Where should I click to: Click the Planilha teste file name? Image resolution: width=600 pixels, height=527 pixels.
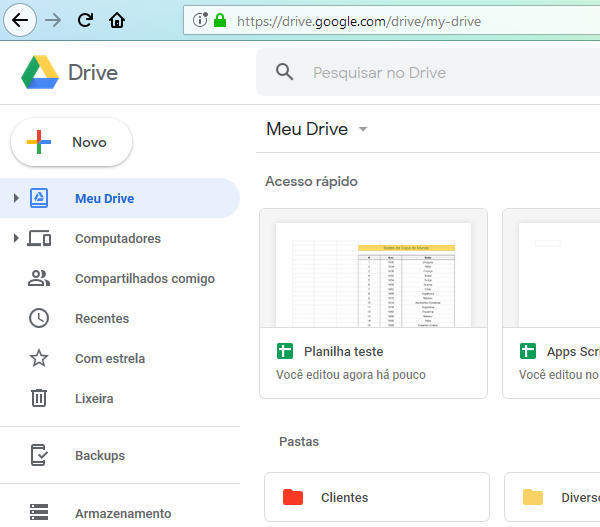click(344, 352)
